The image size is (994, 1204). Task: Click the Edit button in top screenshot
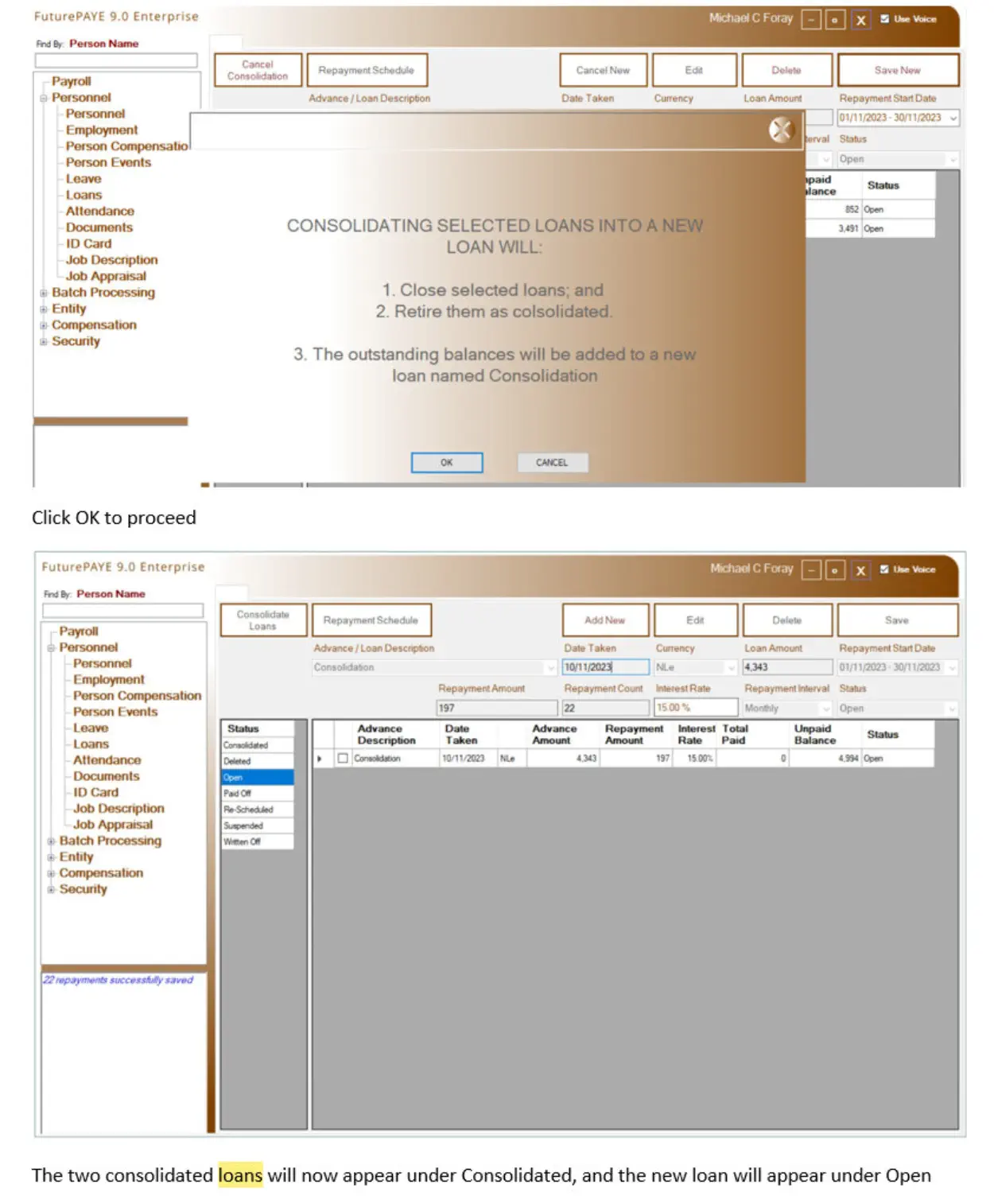pos(694,70)
